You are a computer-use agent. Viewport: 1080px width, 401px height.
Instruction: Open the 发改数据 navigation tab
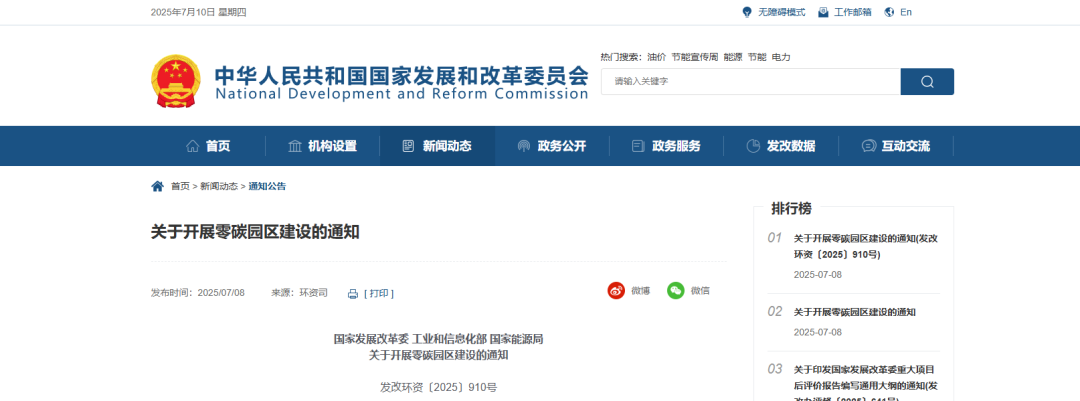tap(781, 146)
